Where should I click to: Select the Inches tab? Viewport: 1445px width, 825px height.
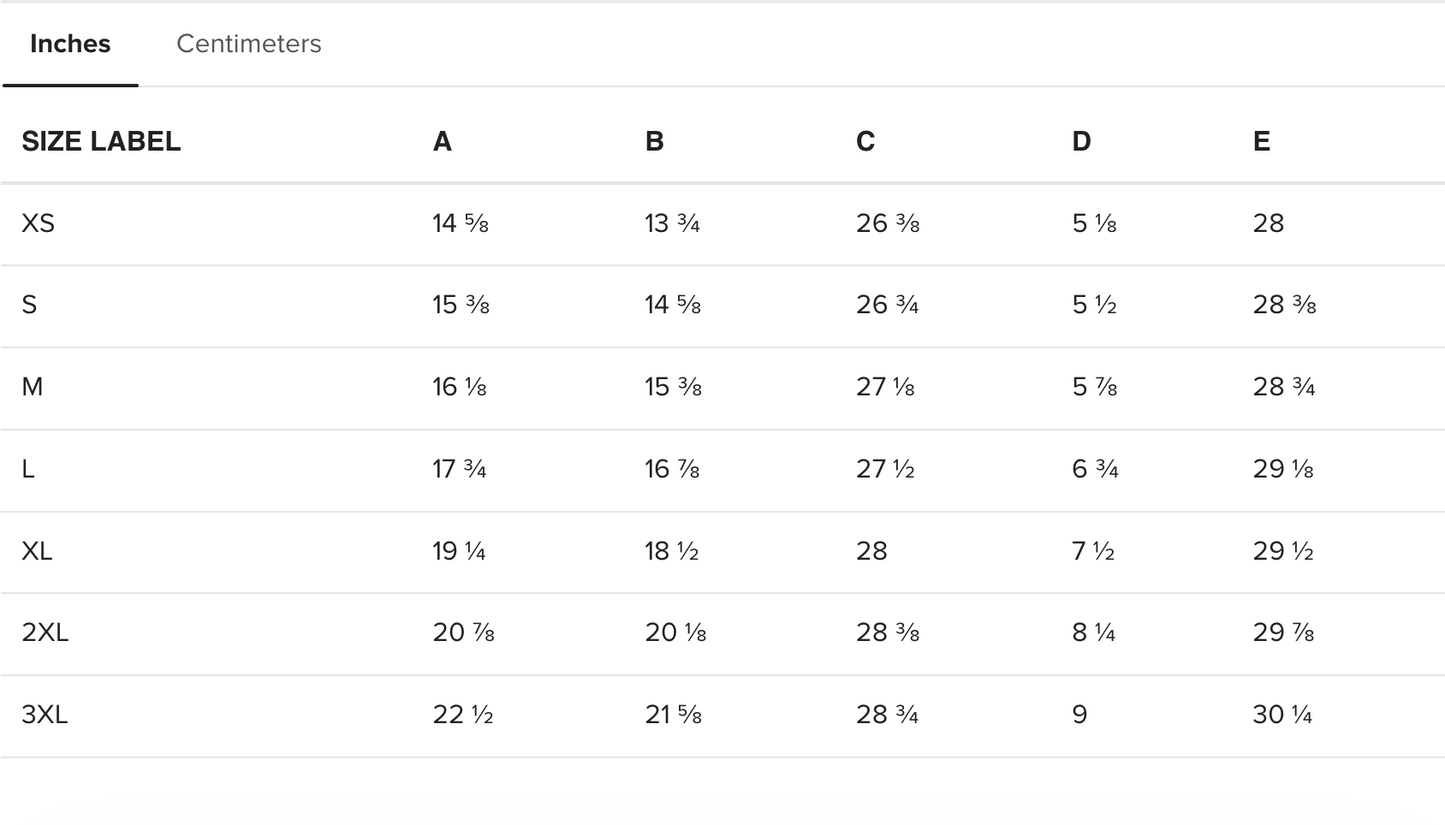pyautogui.click(x=70, y=44)
